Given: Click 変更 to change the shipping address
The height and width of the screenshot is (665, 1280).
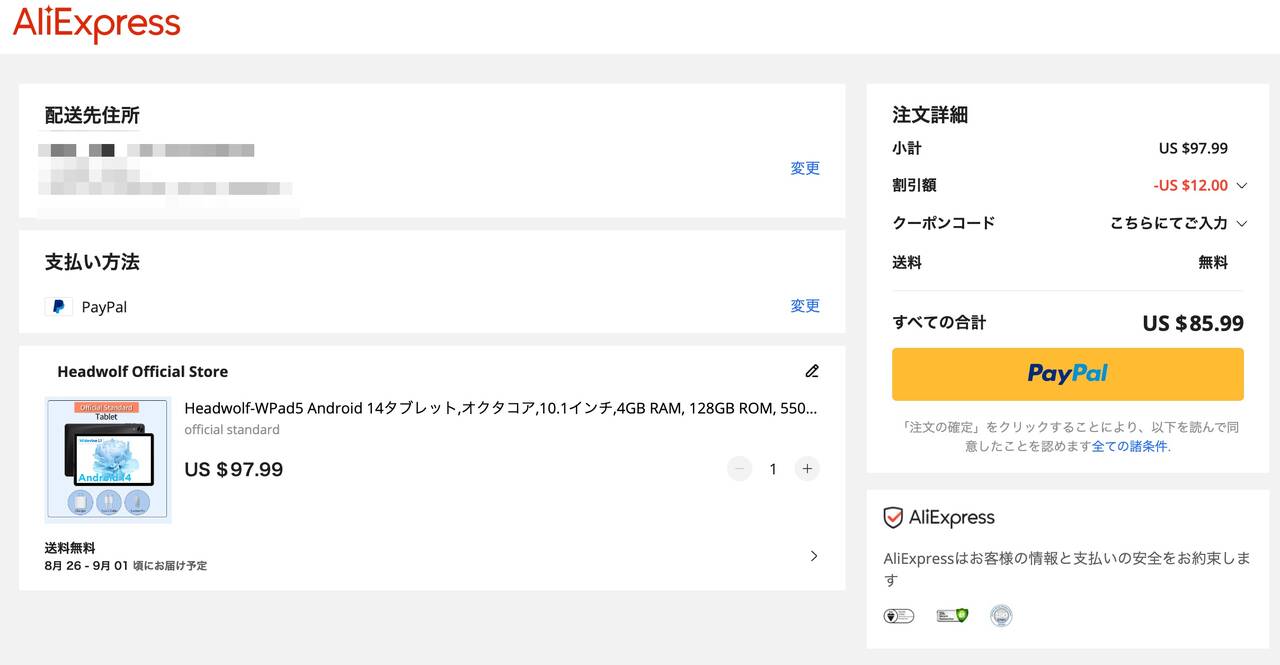Looking at the screenshot, I should pos(805,168).
